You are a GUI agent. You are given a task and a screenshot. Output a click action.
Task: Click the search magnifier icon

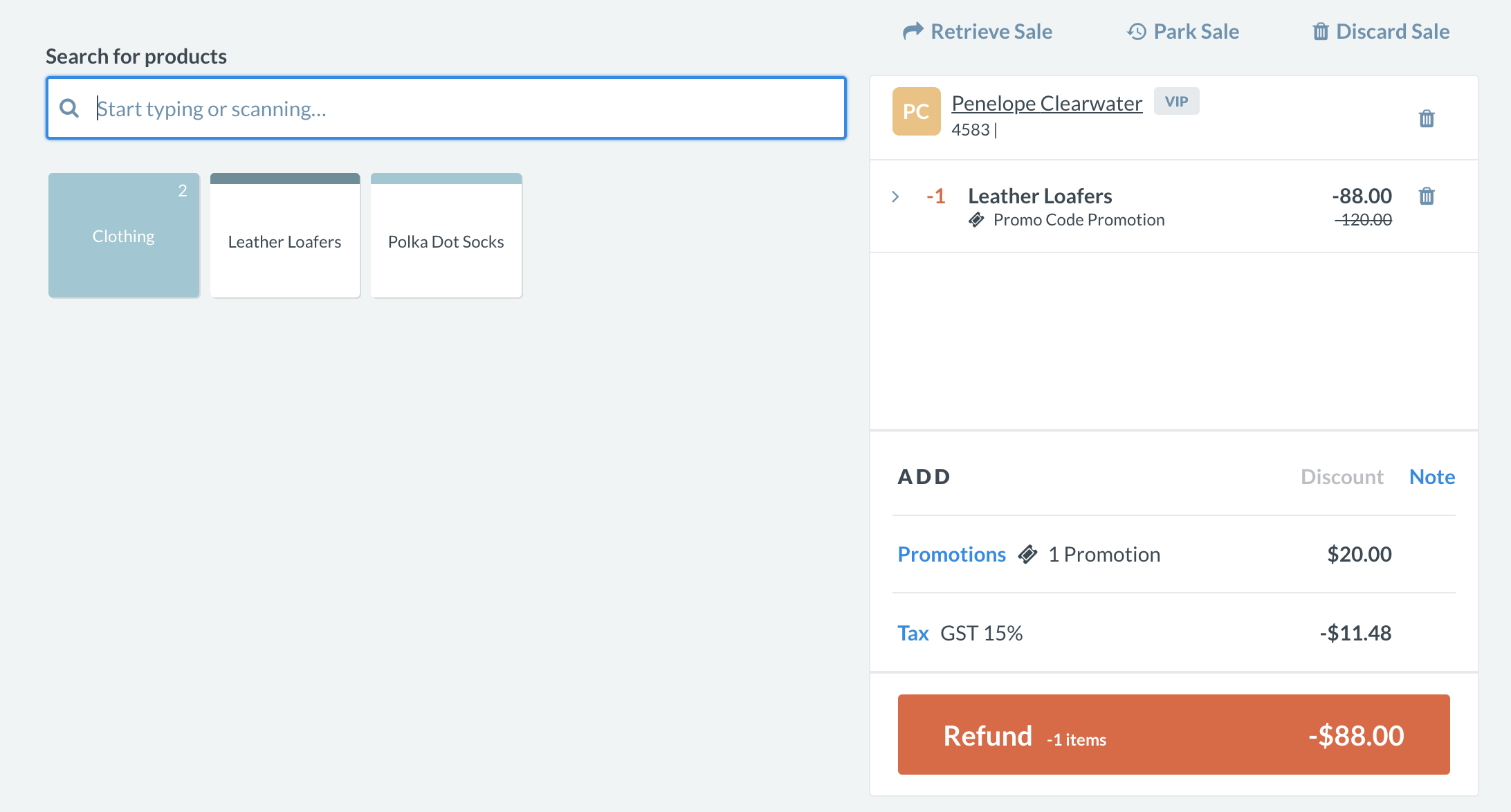click(x=69, y=108)
